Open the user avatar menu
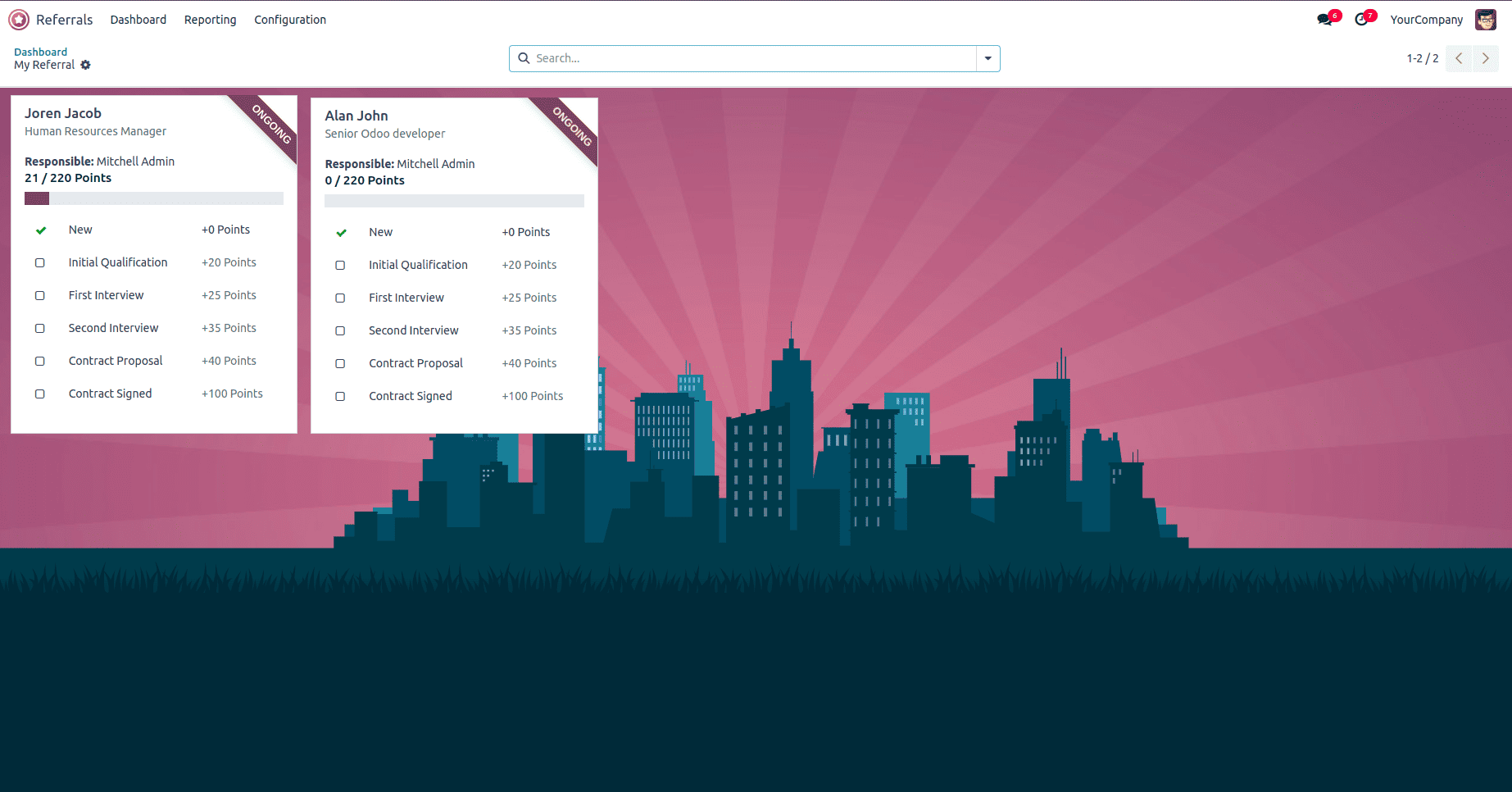The width and height of the screenshot is (1512, 792). click(1486, 20)
